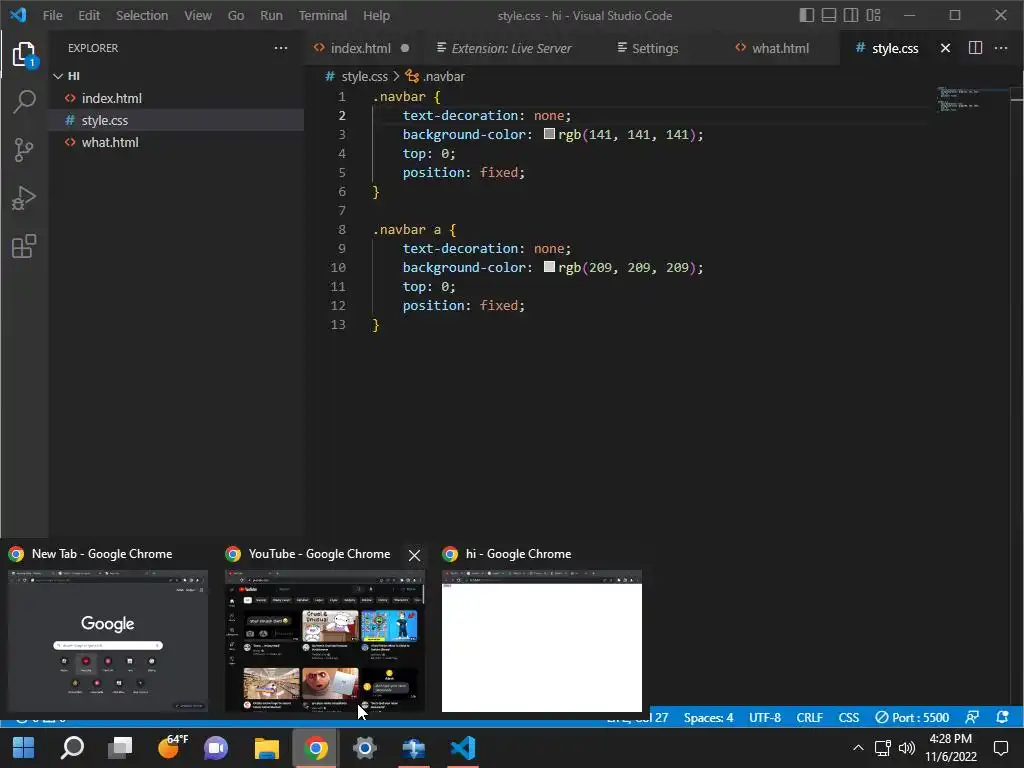Open hi - Google Chrome window preview
The width and height of the screenshot is (1024, 768).
(x=541, y=641)
